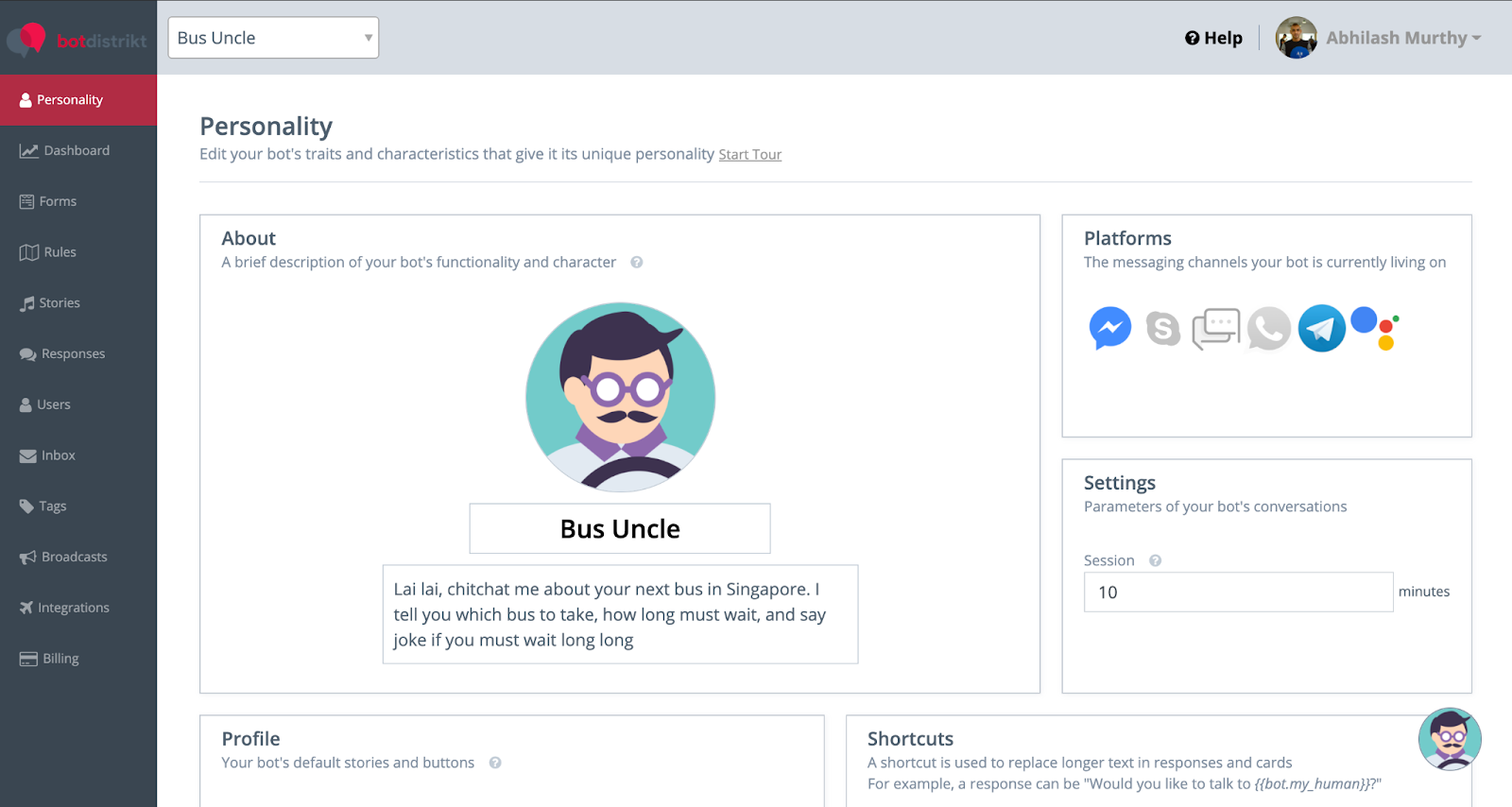Click the Shortcuts section title

click(910, 739)
